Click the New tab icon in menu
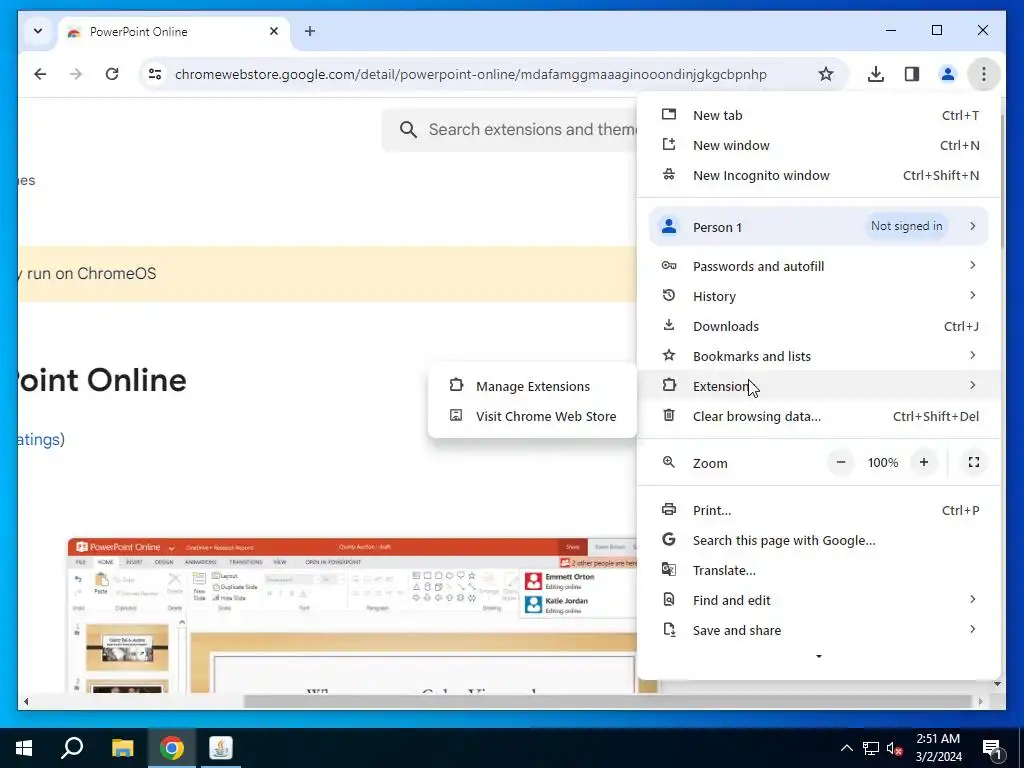 [x=669, y=114]
